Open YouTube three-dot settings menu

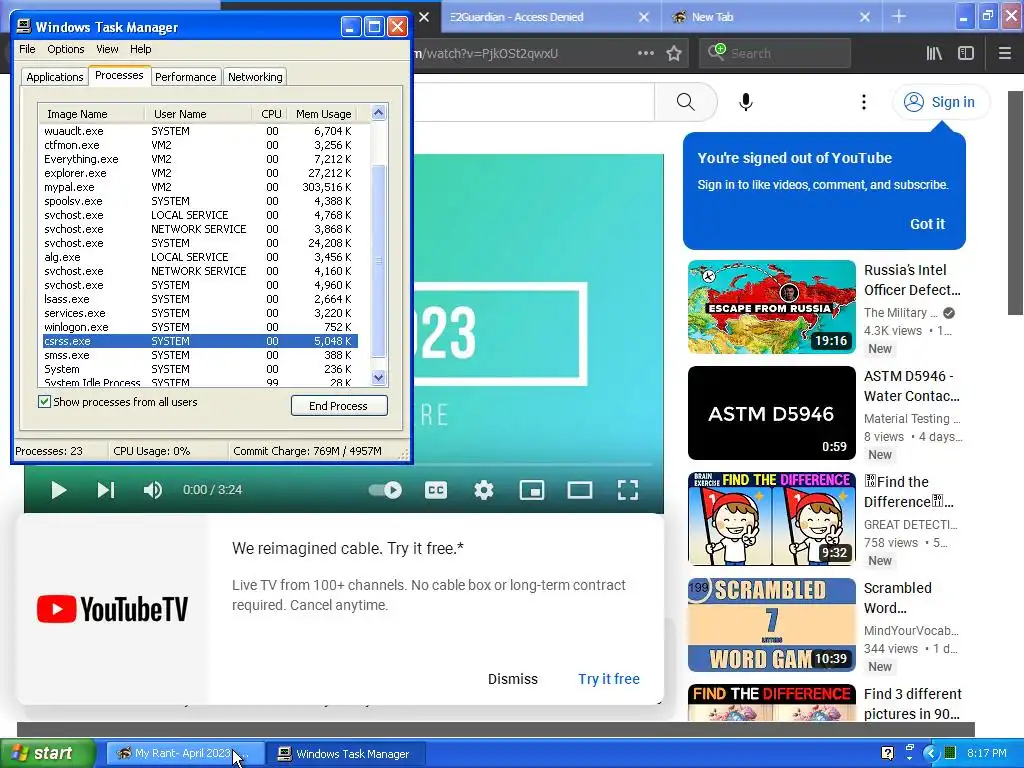tap(863, 102)
